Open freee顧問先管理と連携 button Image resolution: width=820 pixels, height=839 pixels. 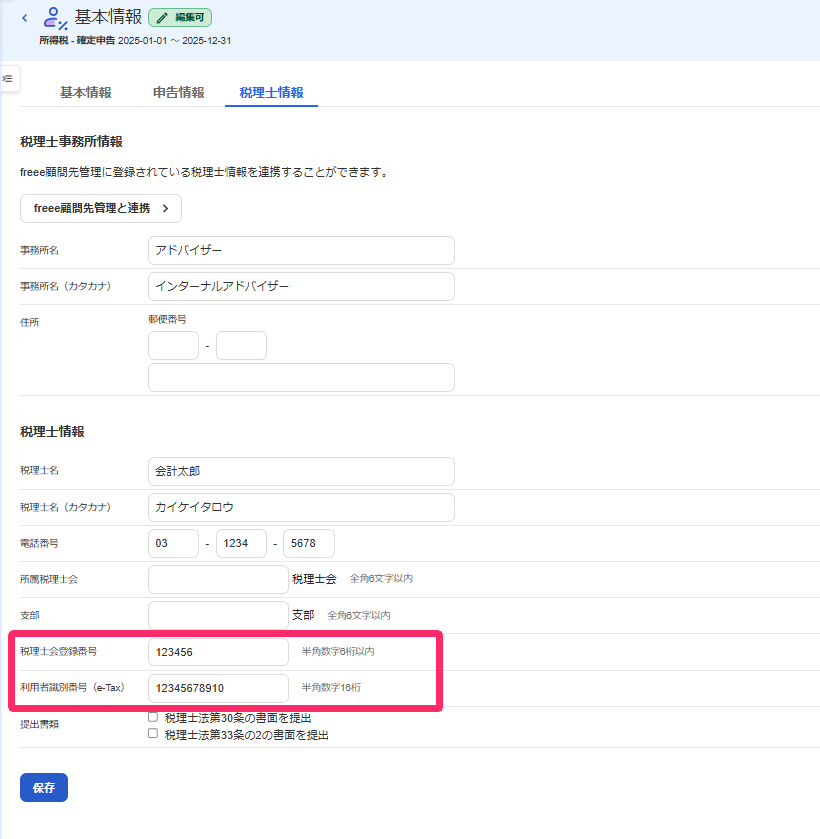tap(101, 208)
